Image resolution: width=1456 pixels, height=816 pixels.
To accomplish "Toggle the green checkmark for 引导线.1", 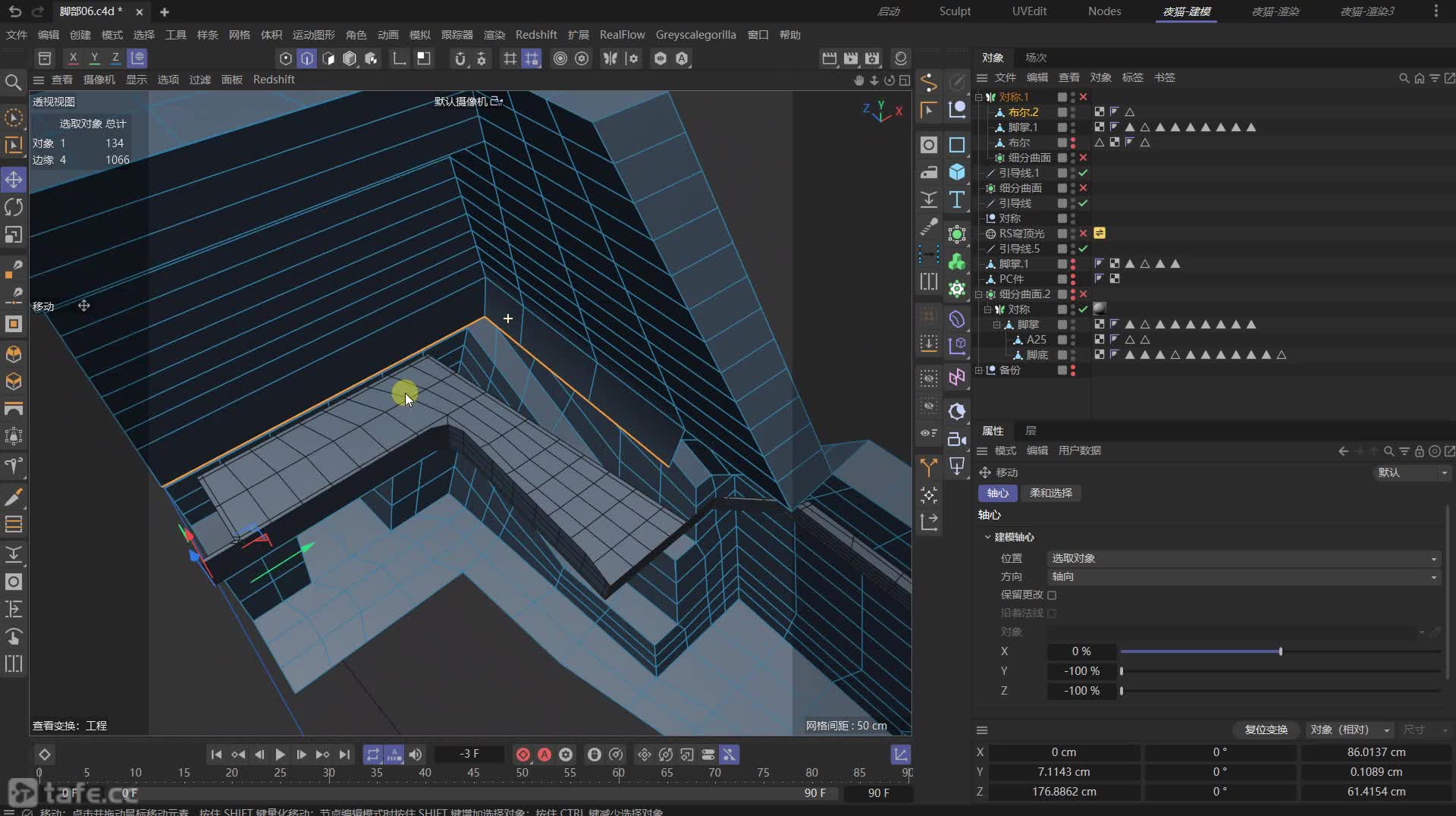I will click(x=1083, y=173).
